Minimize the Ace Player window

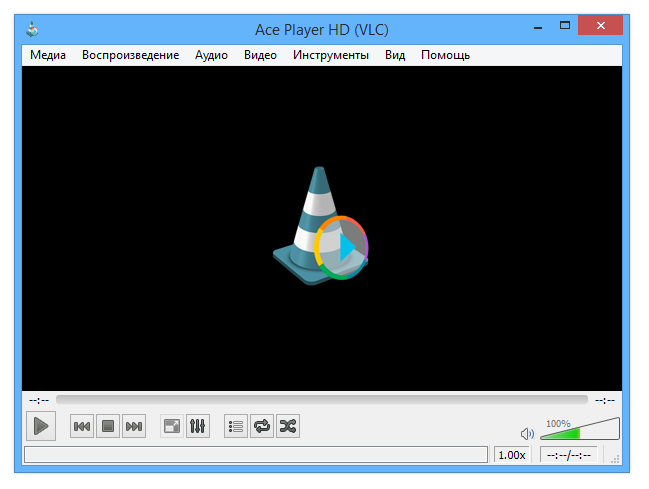pos(538,27)
